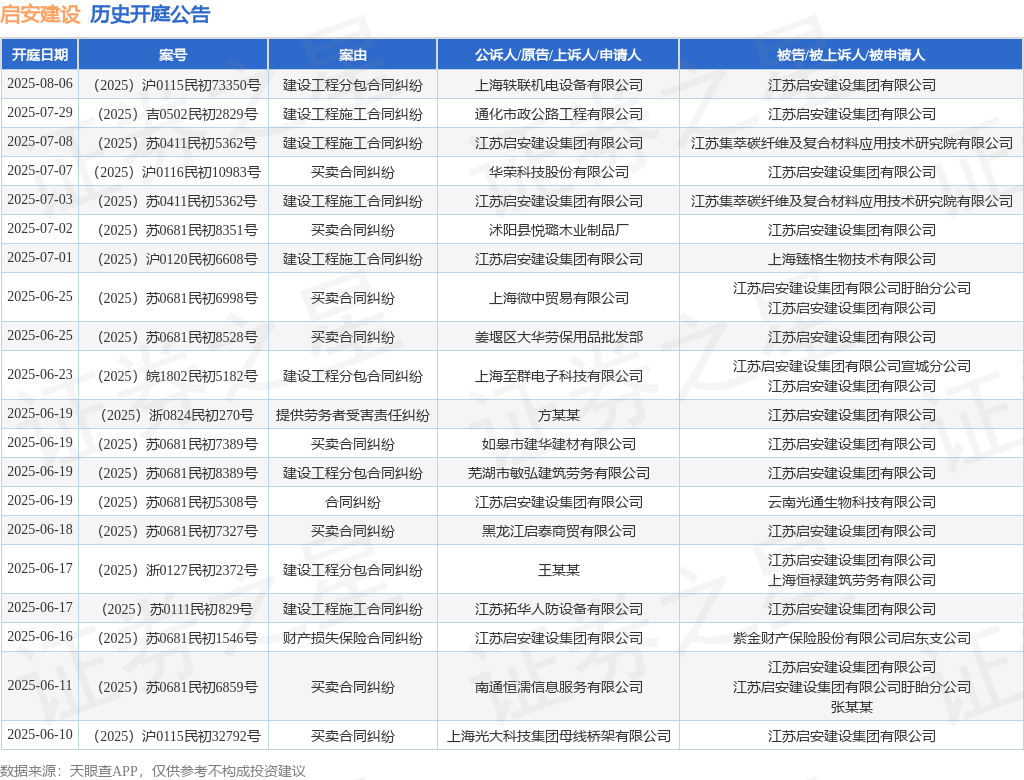The height and width of the screenshot is (780, 1024).
Task: Select the date 2025-06-11
Action: (40, 685)
